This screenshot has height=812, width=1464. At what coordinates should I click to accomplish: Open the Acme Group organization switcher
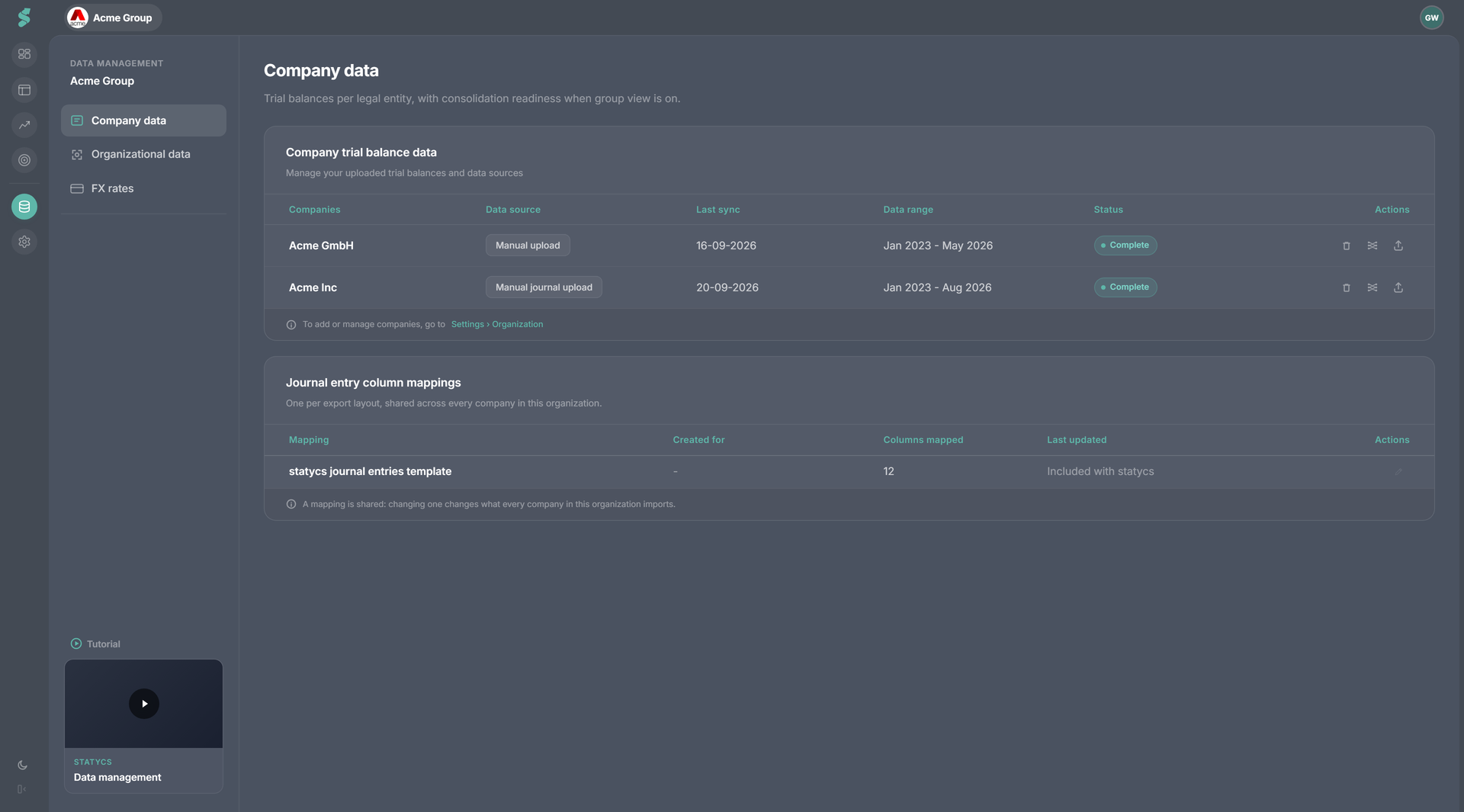[112, 18]
